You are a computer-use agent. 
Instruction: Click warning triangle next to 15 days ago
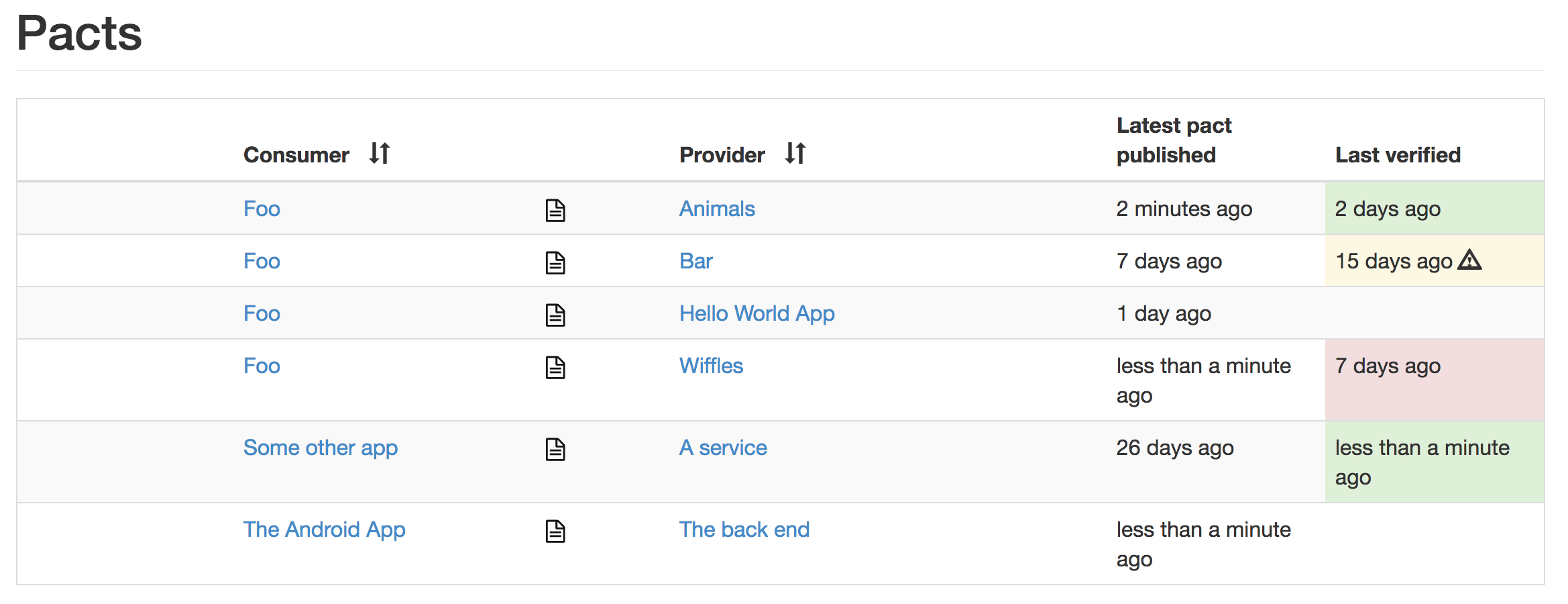[1469, 260]
